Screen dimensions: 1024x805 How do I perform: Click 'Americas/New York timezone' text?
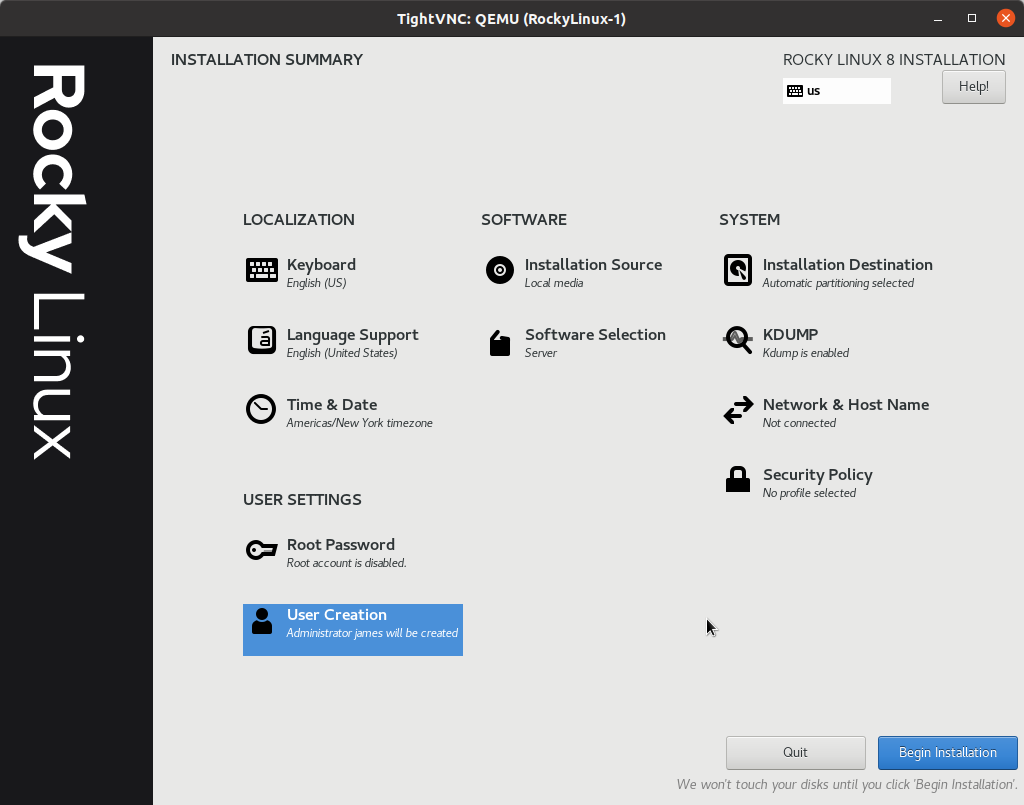[x=360, y=422]
